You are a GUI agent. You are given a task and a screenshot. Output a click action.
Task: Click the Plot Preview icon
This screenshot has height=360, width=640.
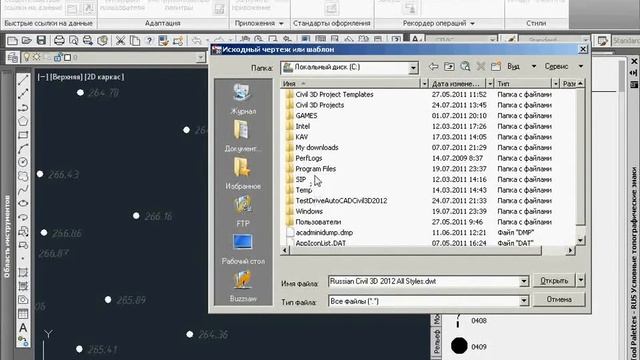point(73,40)
